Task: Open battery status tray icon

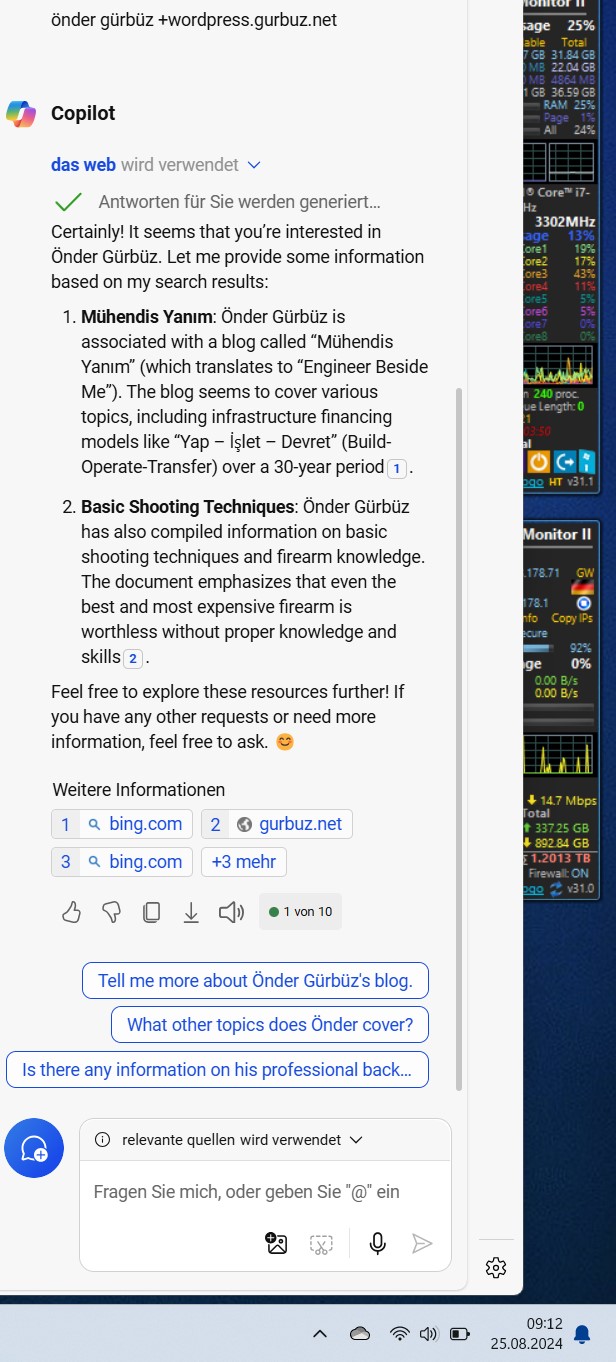Action: [x=460, y=1333]
